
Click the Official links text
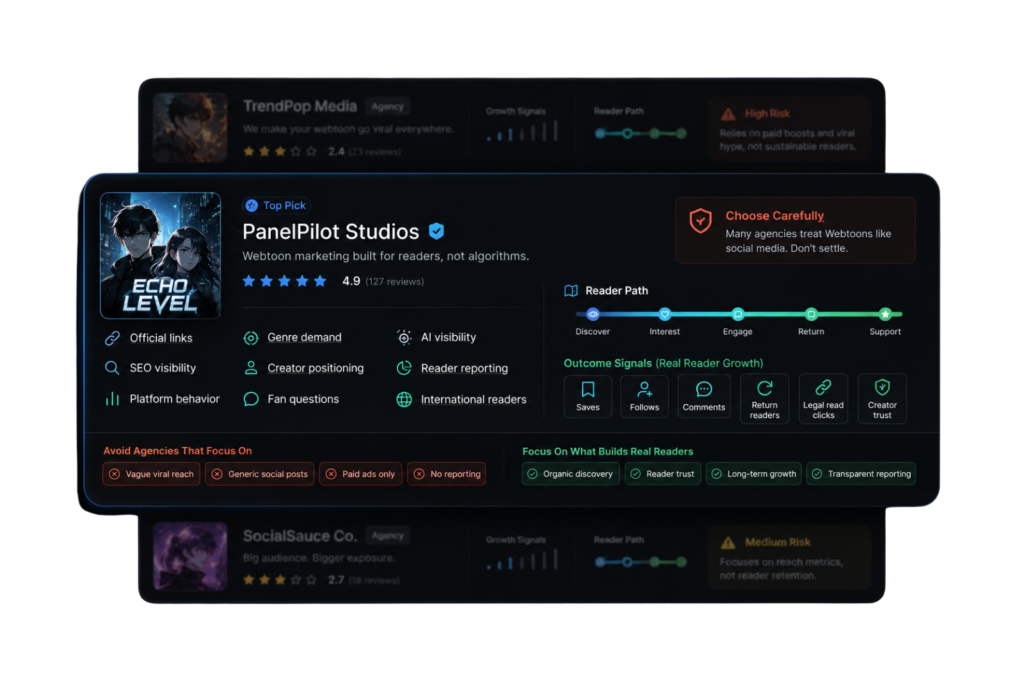pos(161,338)
